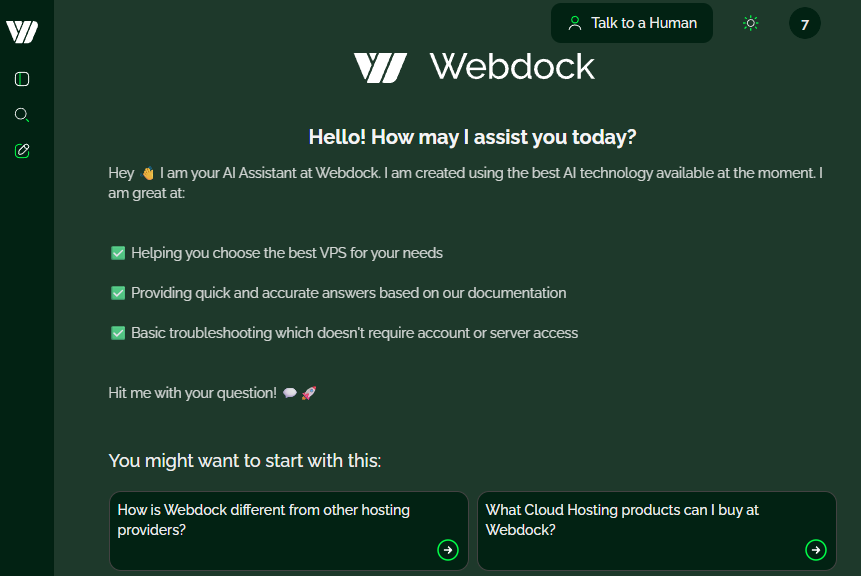861x576 pixels.
Task: Toggle light theme with the sun icon
Action: coord(751,23)
